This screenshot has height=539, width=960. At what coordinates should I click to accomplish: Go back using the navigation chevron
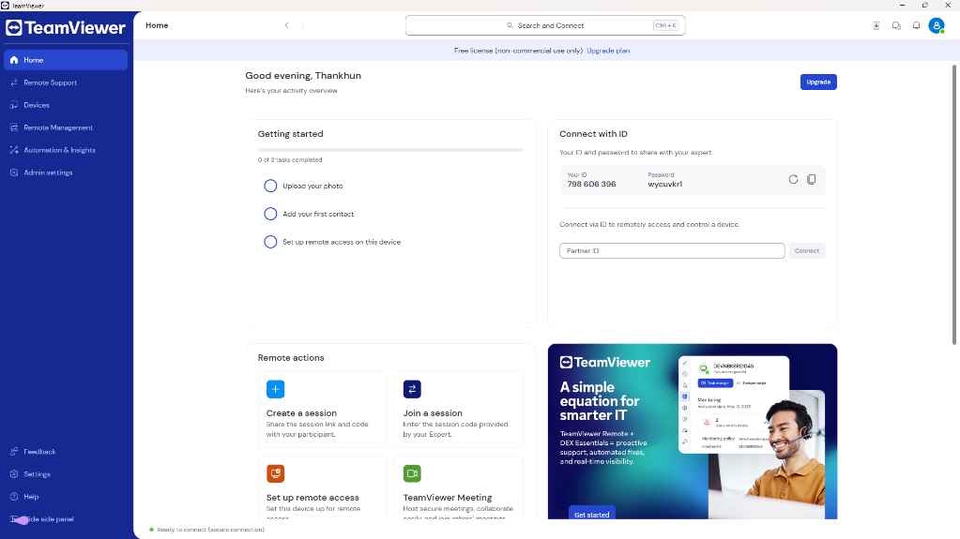287,26
